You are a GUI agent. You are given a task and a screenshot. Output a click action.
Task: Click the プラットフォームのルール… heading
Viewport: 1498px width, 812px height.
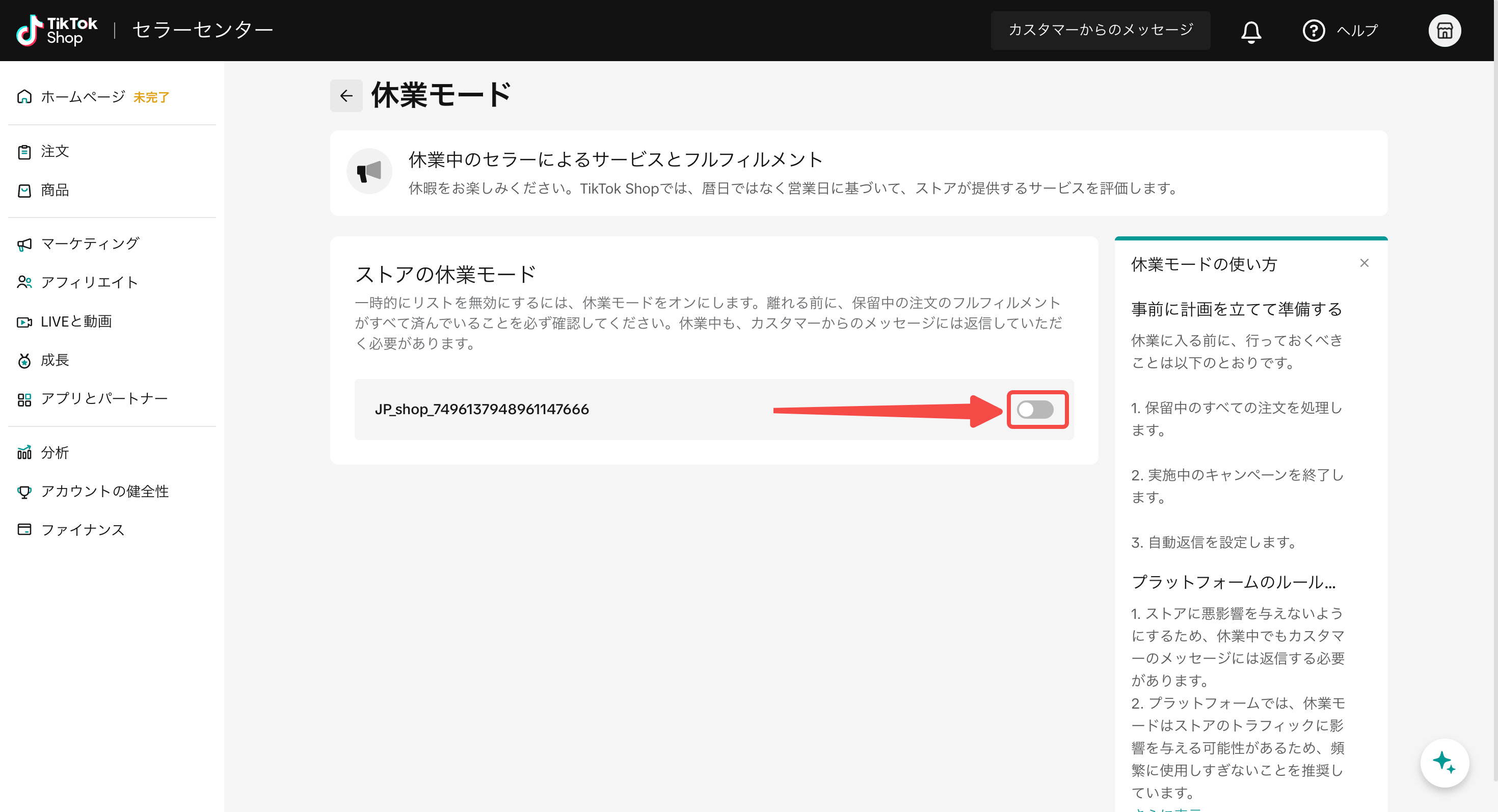click(x=1234, y=582)
